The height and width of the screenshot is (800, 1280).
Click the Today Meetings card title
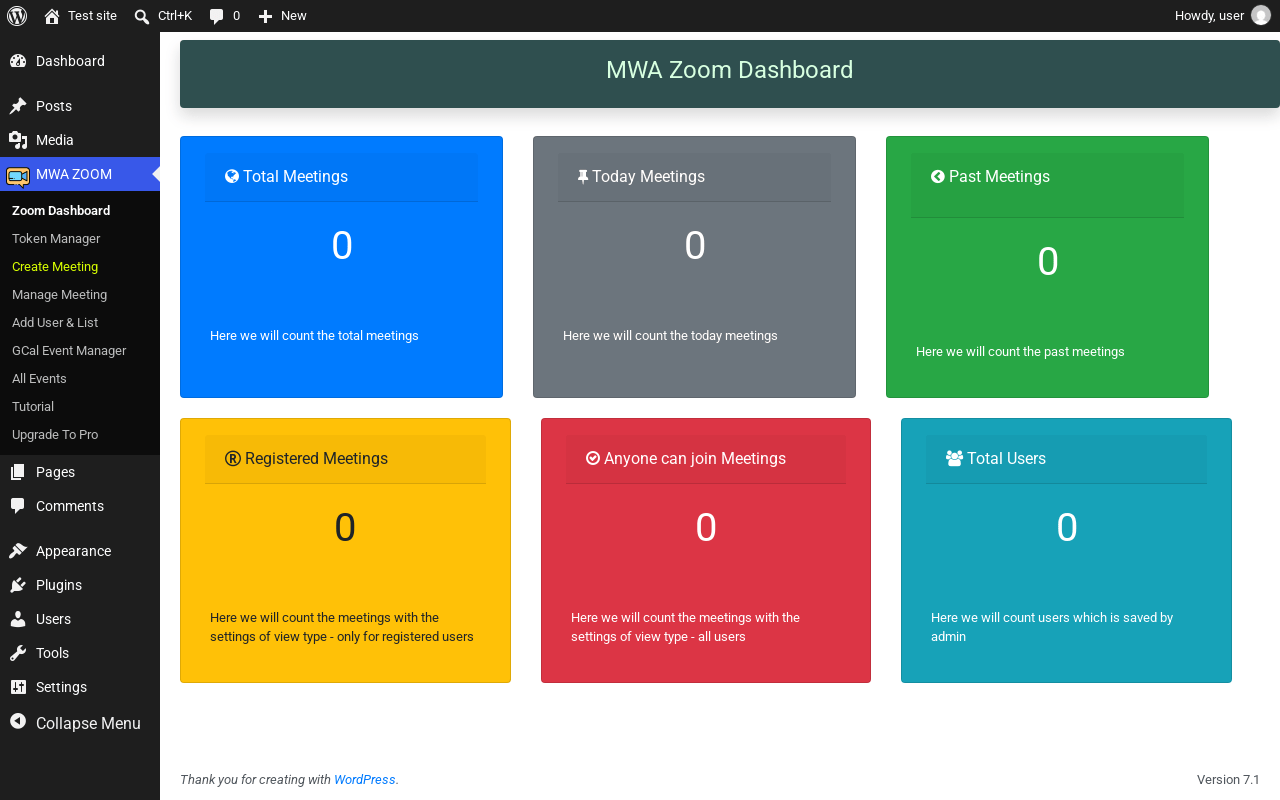(648, 176)
